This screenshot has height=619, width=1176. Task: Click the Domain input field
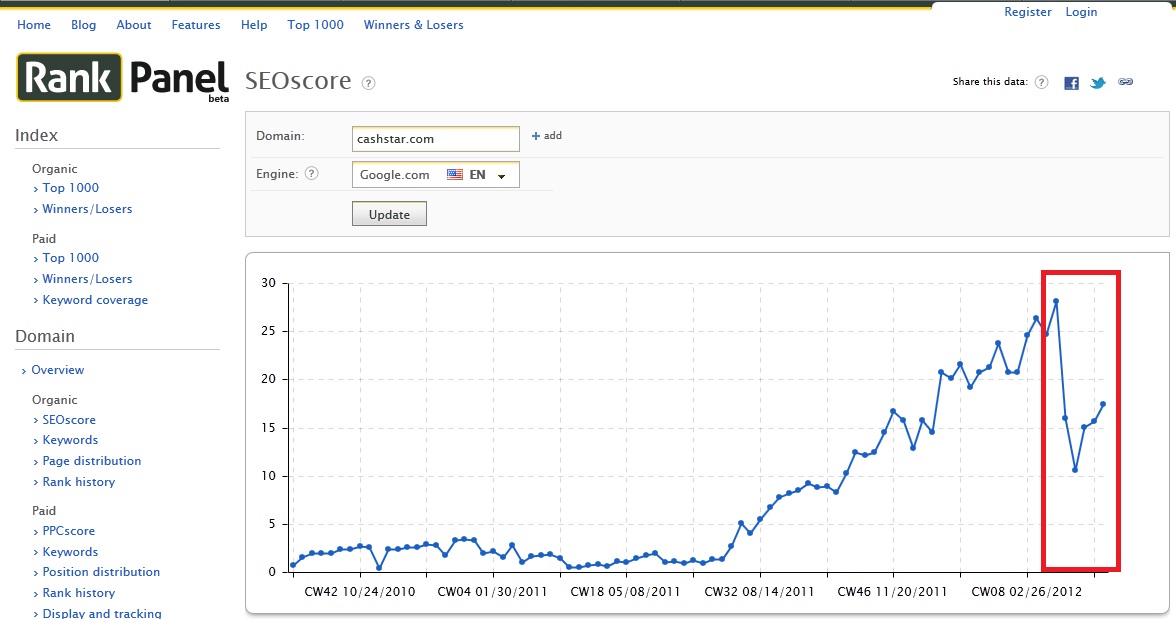coord(435,139)
